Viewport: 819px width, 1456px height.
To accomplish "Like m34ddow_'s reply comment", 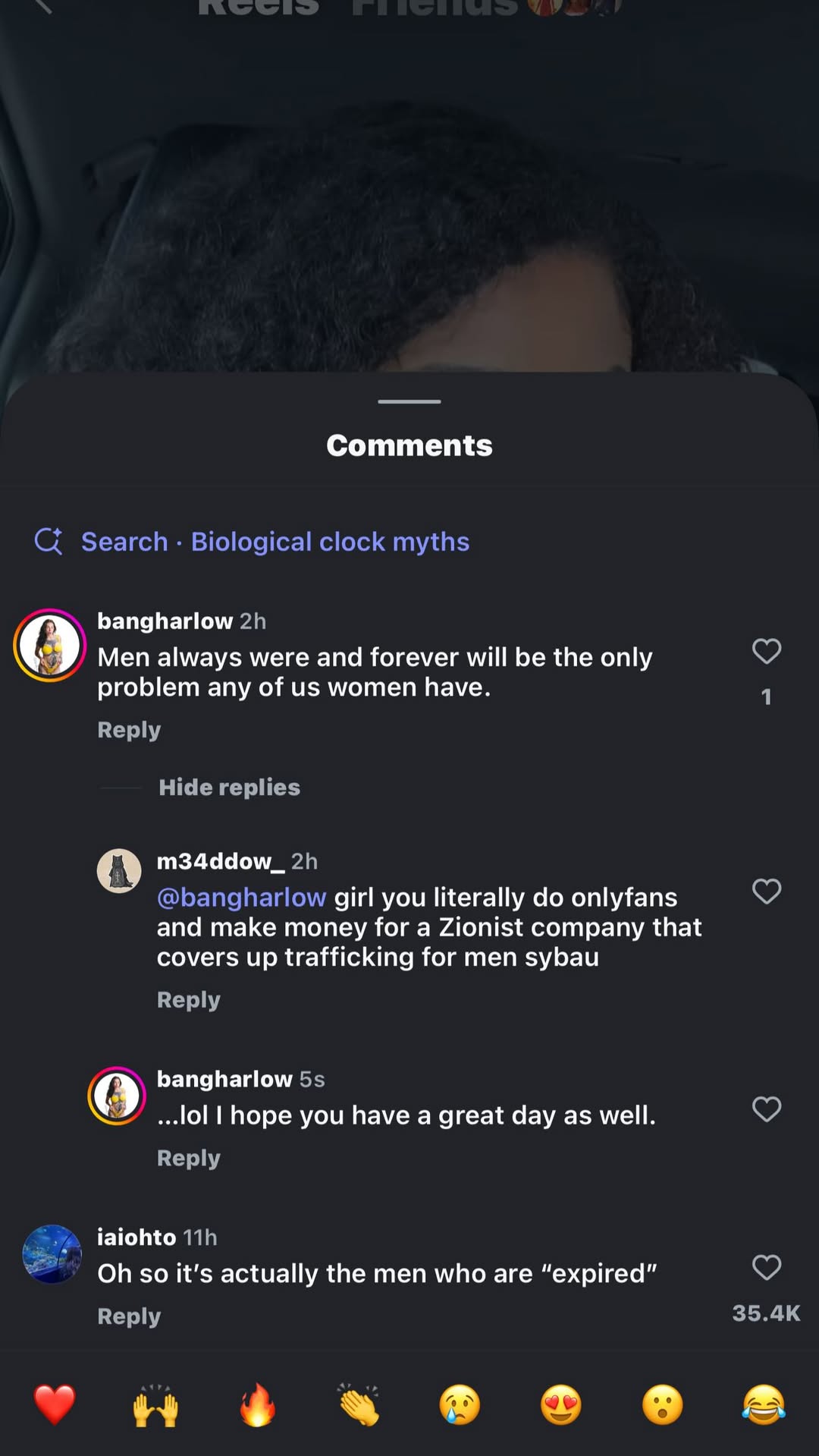I will 766,891.
